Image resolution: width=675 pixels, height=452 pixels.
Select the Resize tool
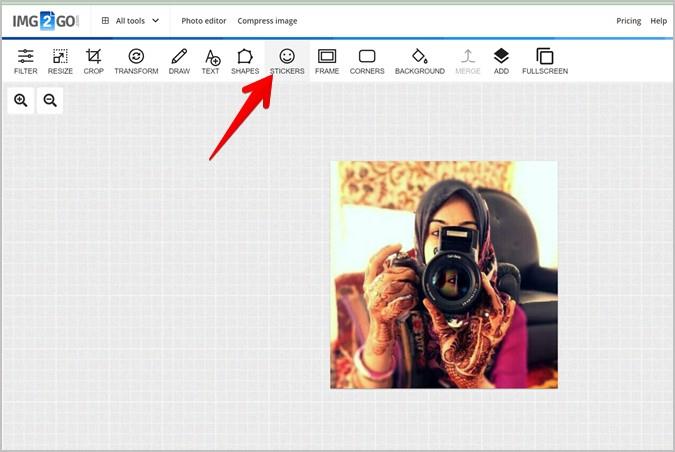click(60, 62)
